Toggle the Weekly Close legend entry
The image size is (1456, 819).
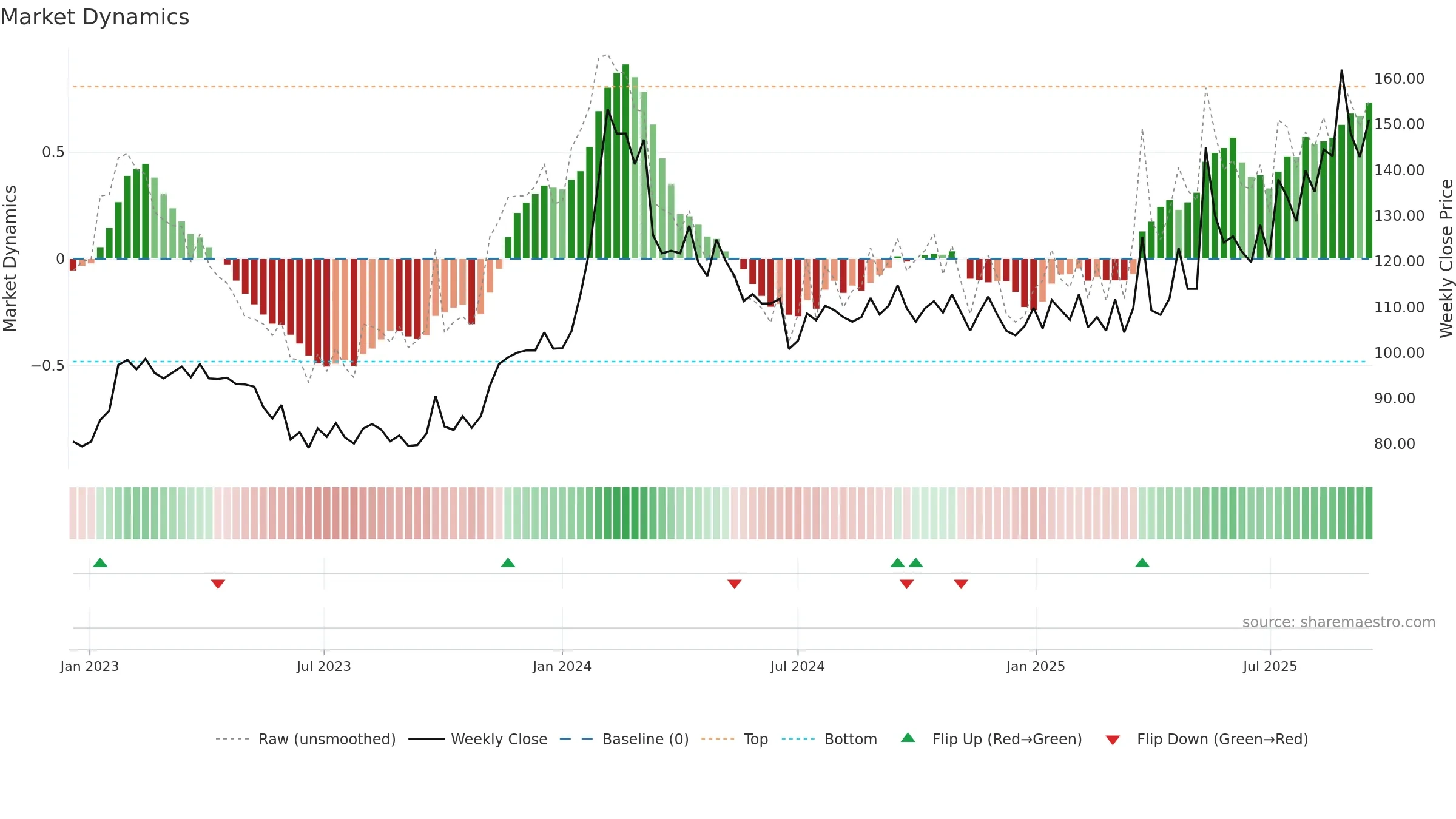(478, 739)
